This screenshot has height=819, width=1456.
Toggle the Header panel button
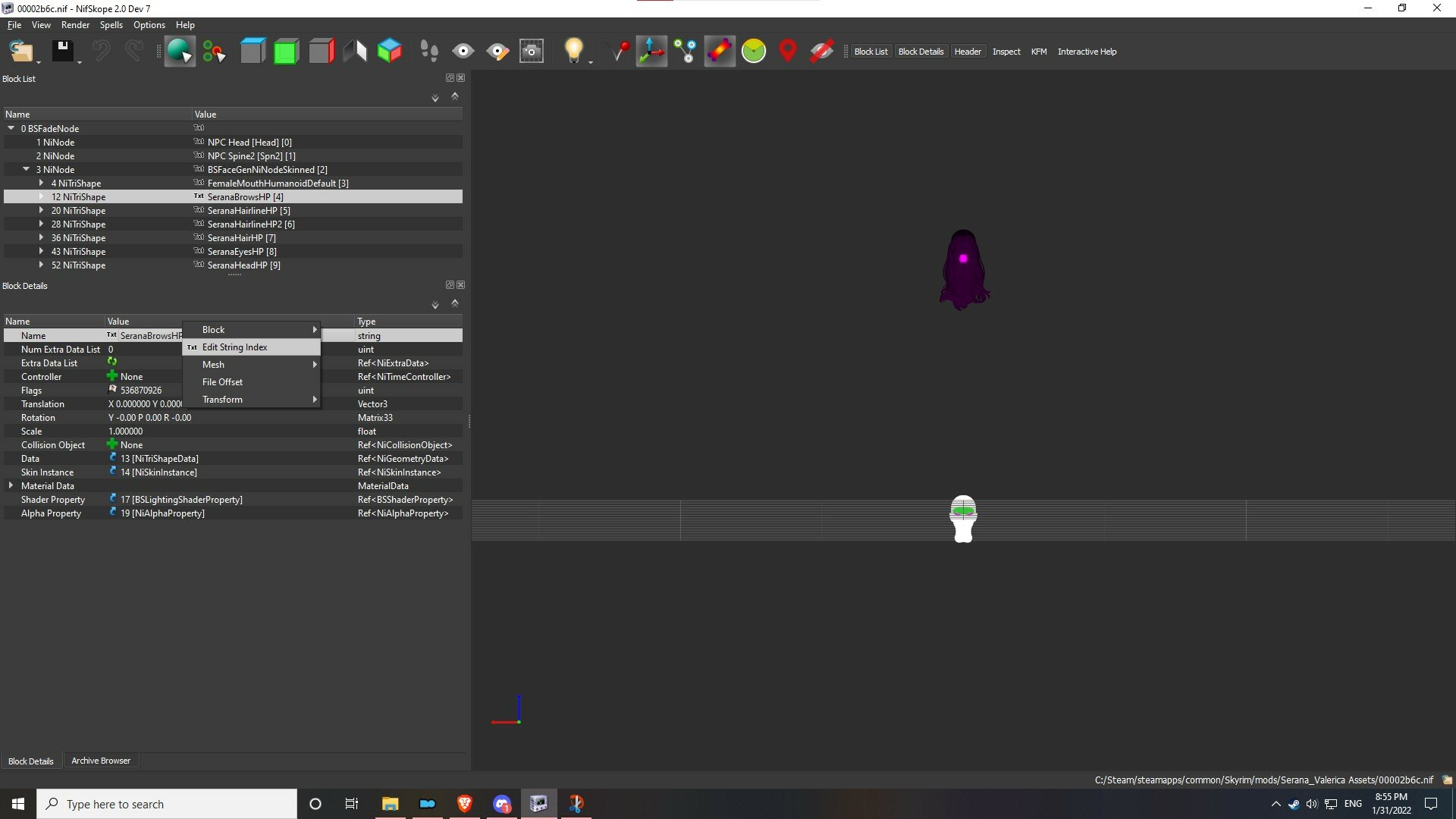pos(968,52)
